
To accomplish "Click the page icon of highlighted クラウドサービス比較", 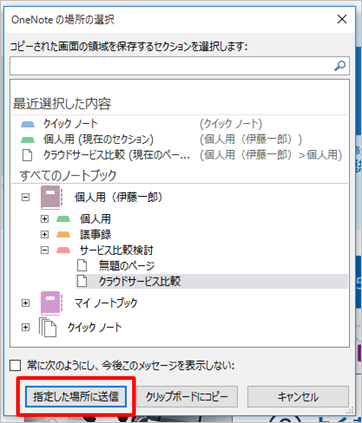I will 82,281.
